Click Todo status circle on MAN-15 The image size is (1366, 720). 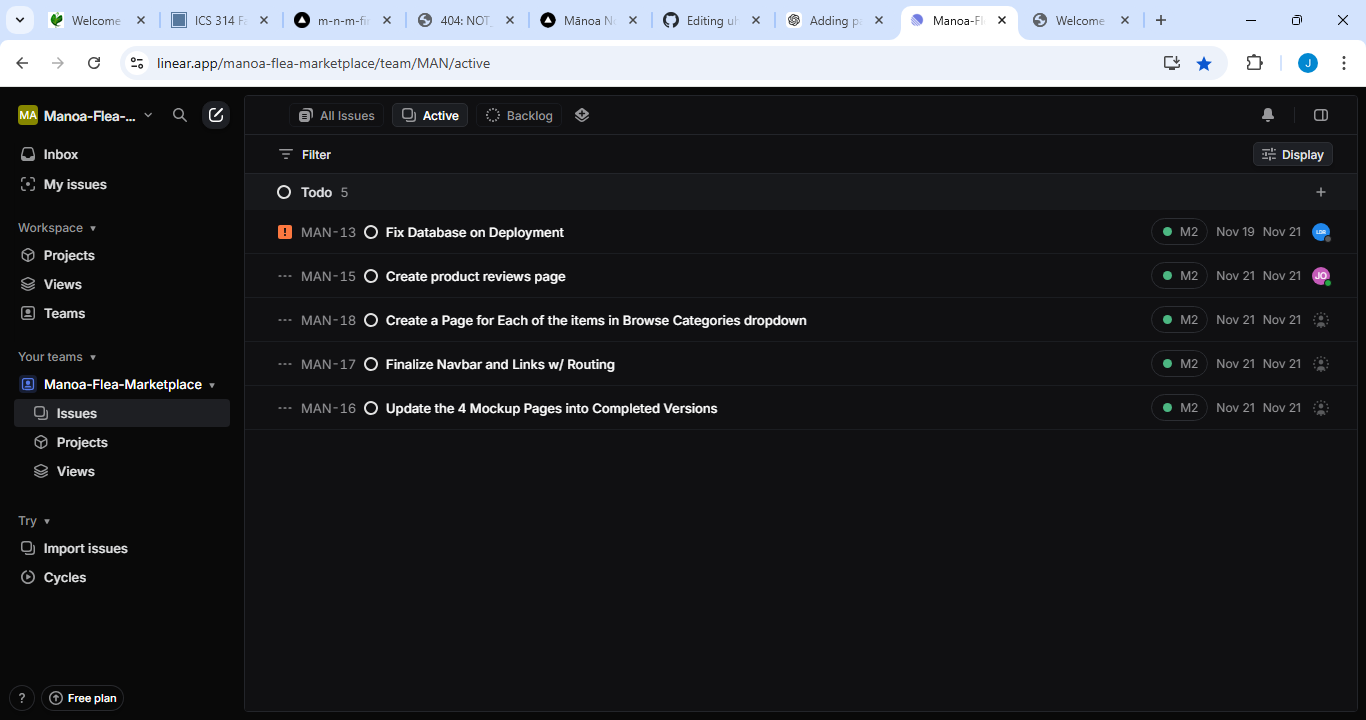(371, 276)
